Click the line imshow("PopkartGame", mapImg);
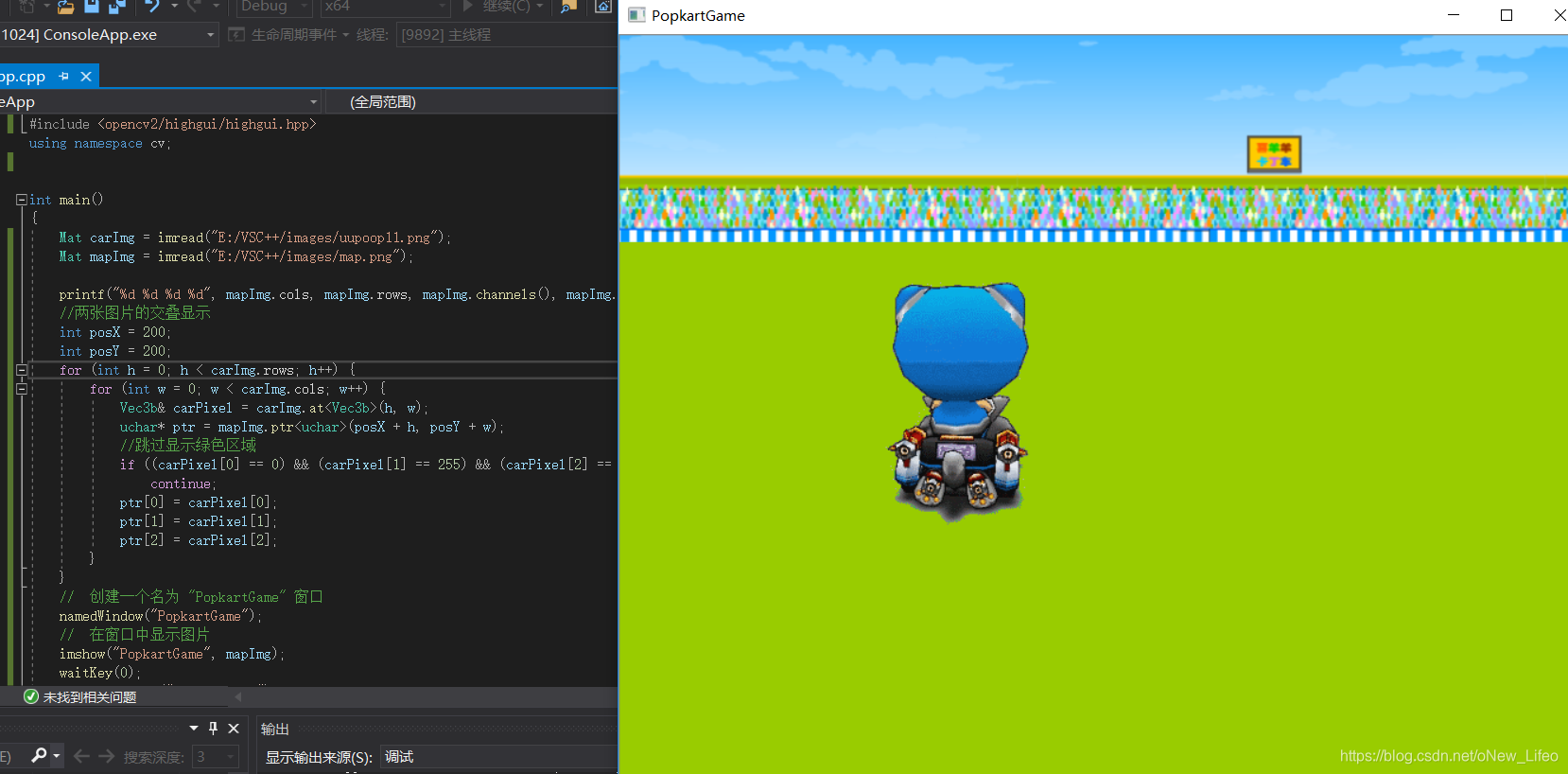 (x=172, y=654)
